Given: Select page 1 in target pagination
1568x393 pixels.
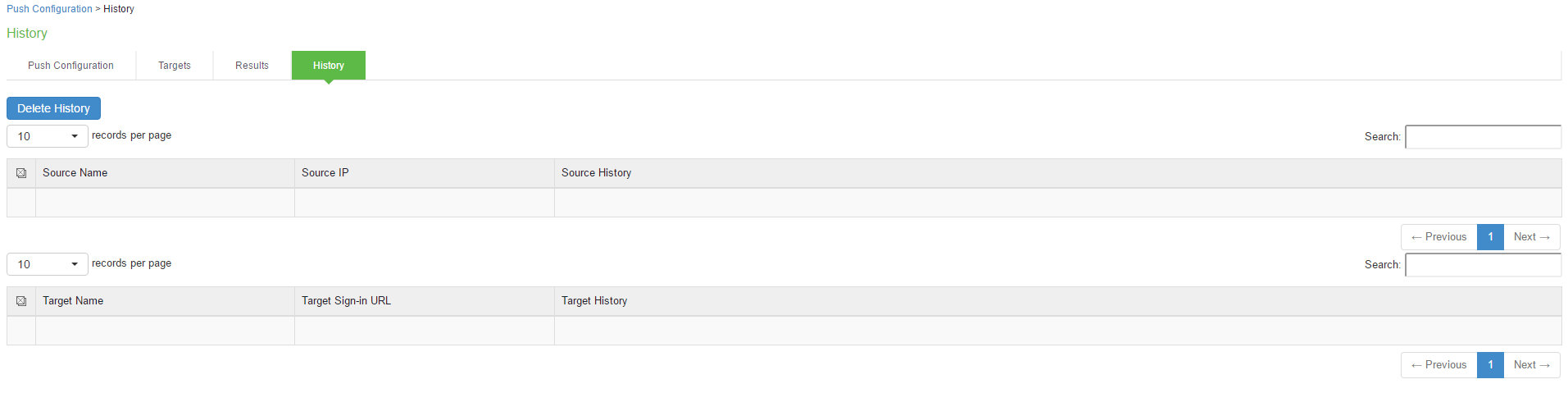Looking at the screenshot, I should click(1490, 365).
